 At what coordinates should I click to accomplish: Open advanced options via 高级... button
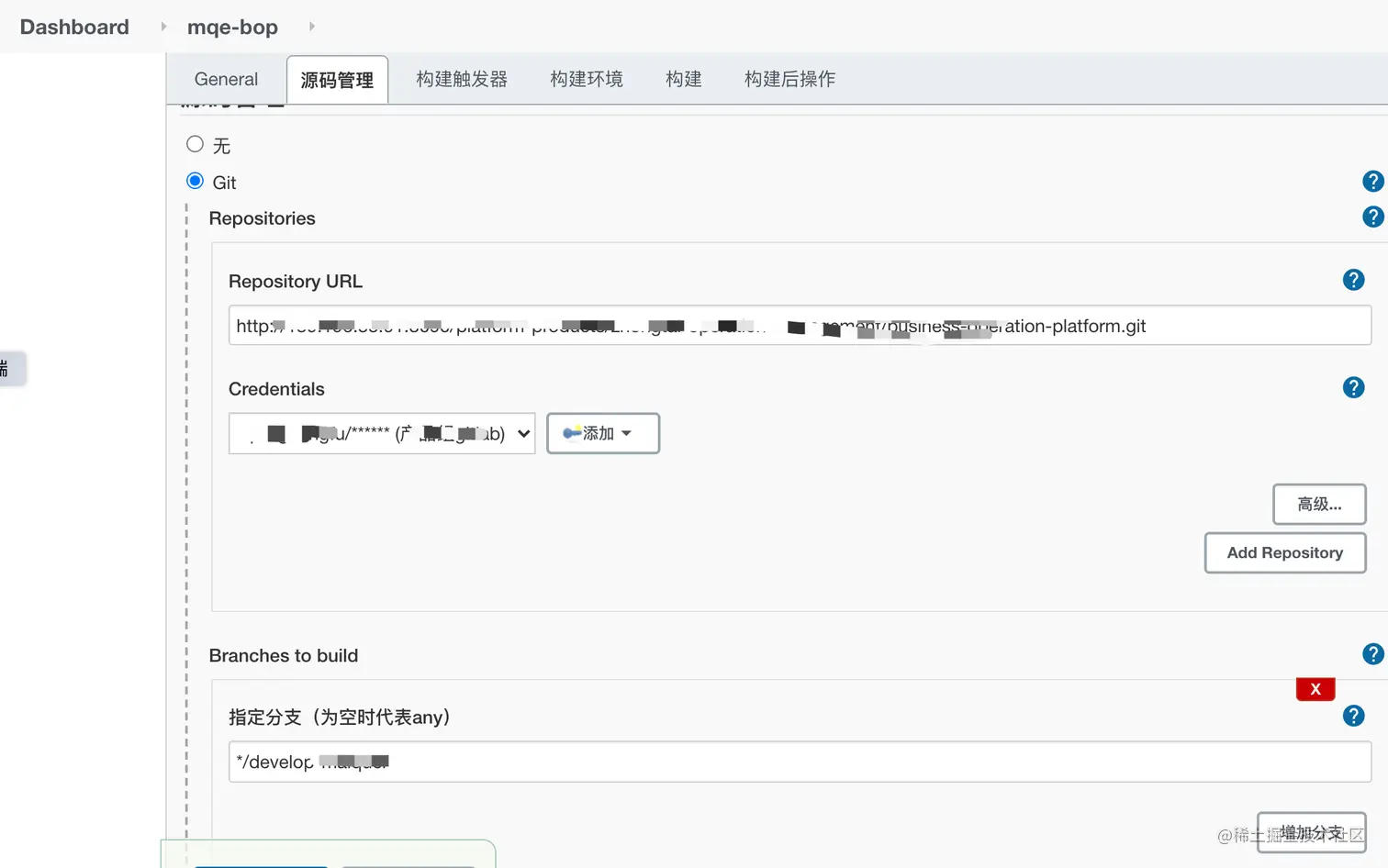pos(1319,504)
